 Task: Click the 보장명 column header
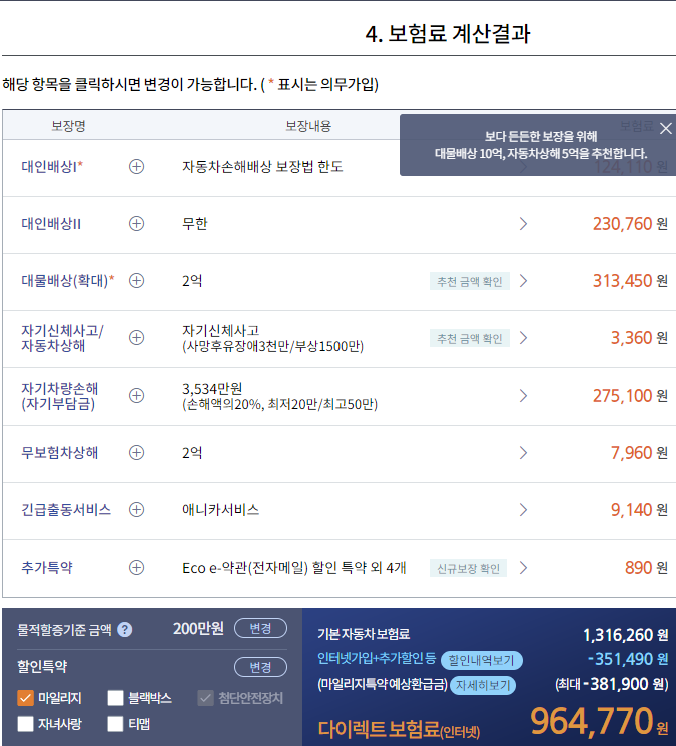[69, 126]
